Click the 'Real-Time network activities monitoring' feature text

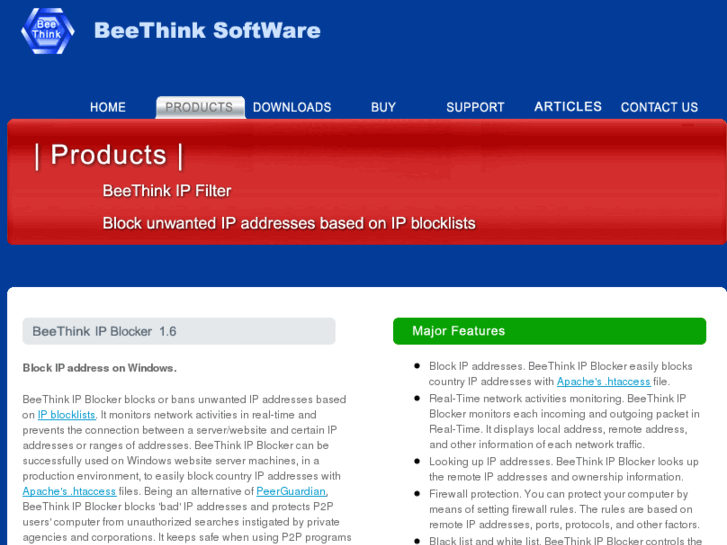pyautogui.click(x=564, y=421)
